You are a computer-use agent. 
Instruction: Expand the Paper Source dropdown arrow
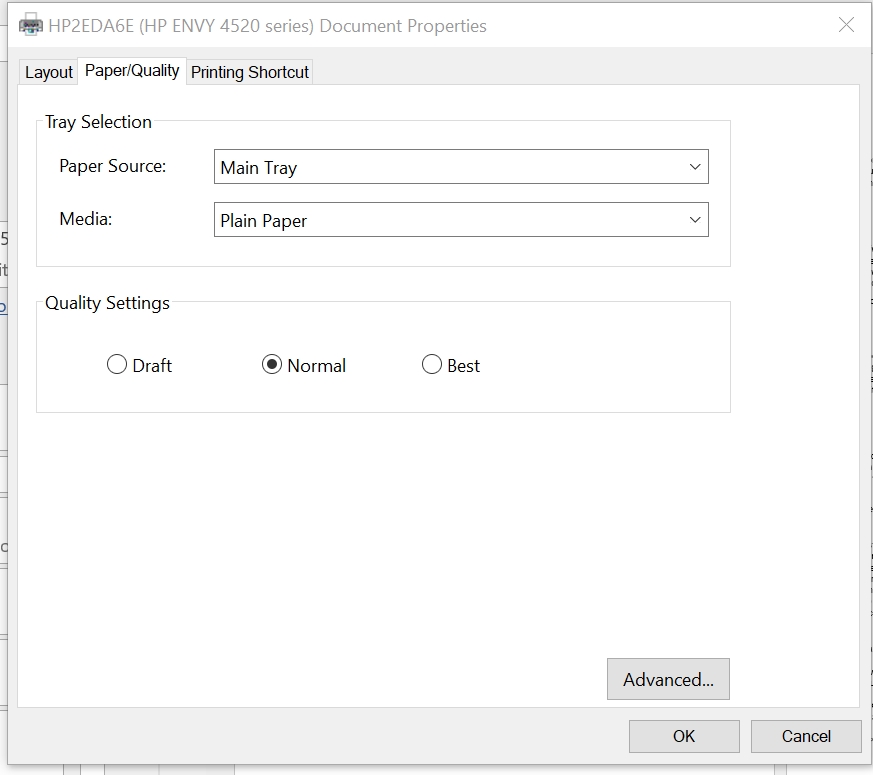[x=695, y=167]
